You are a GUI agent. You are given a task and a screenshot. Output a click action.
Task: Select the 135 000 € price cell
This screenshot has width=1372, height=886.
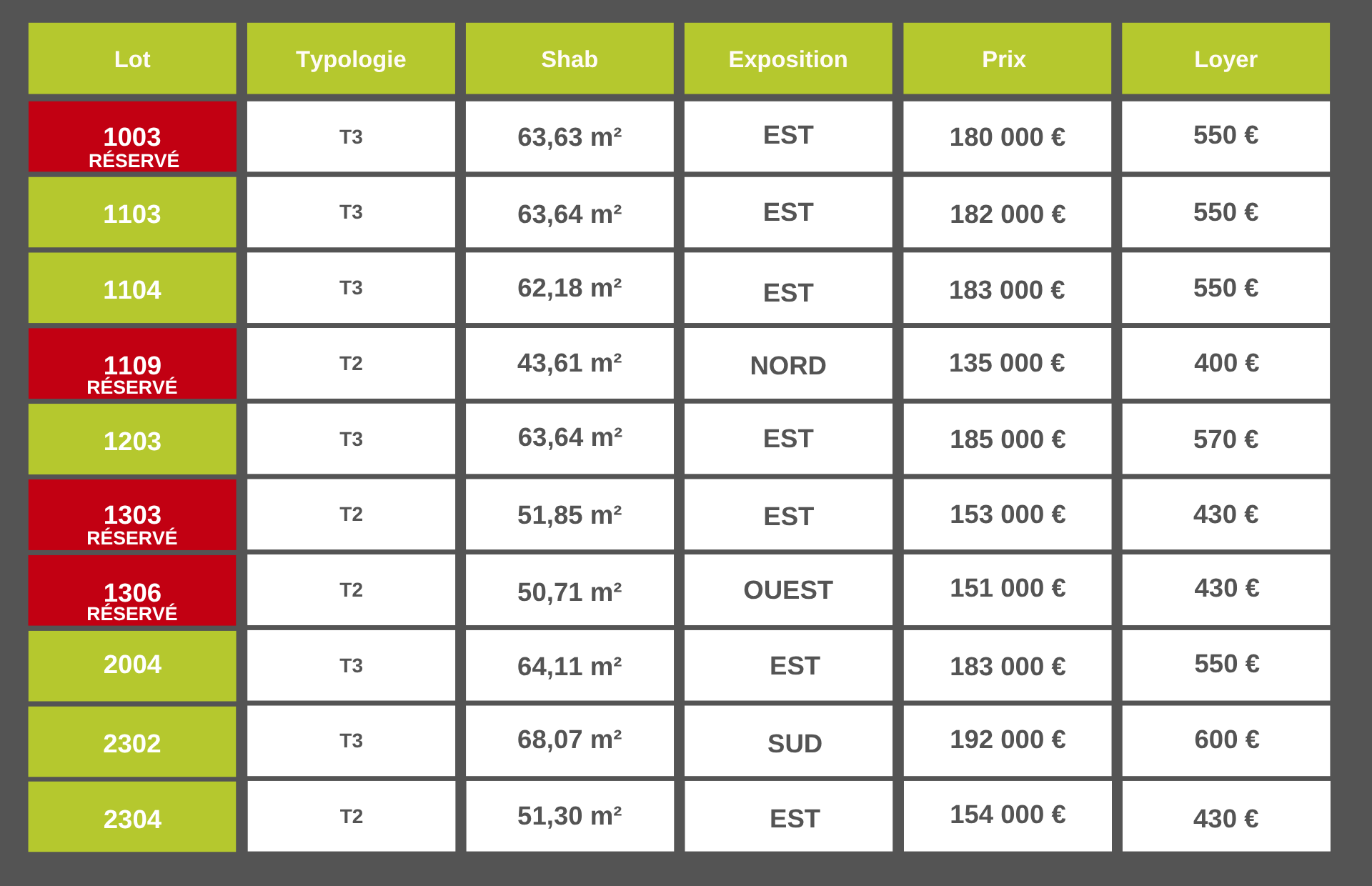1007,364
